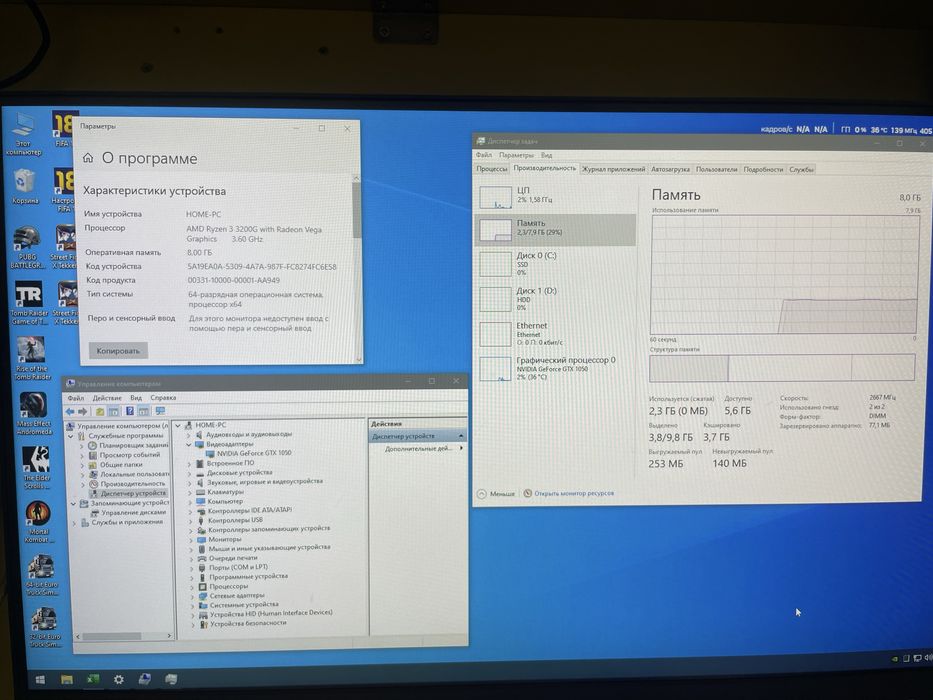933x700 pixels.
Task: Expand the Сетевые адаптеры device category
Action: [192, 596]
